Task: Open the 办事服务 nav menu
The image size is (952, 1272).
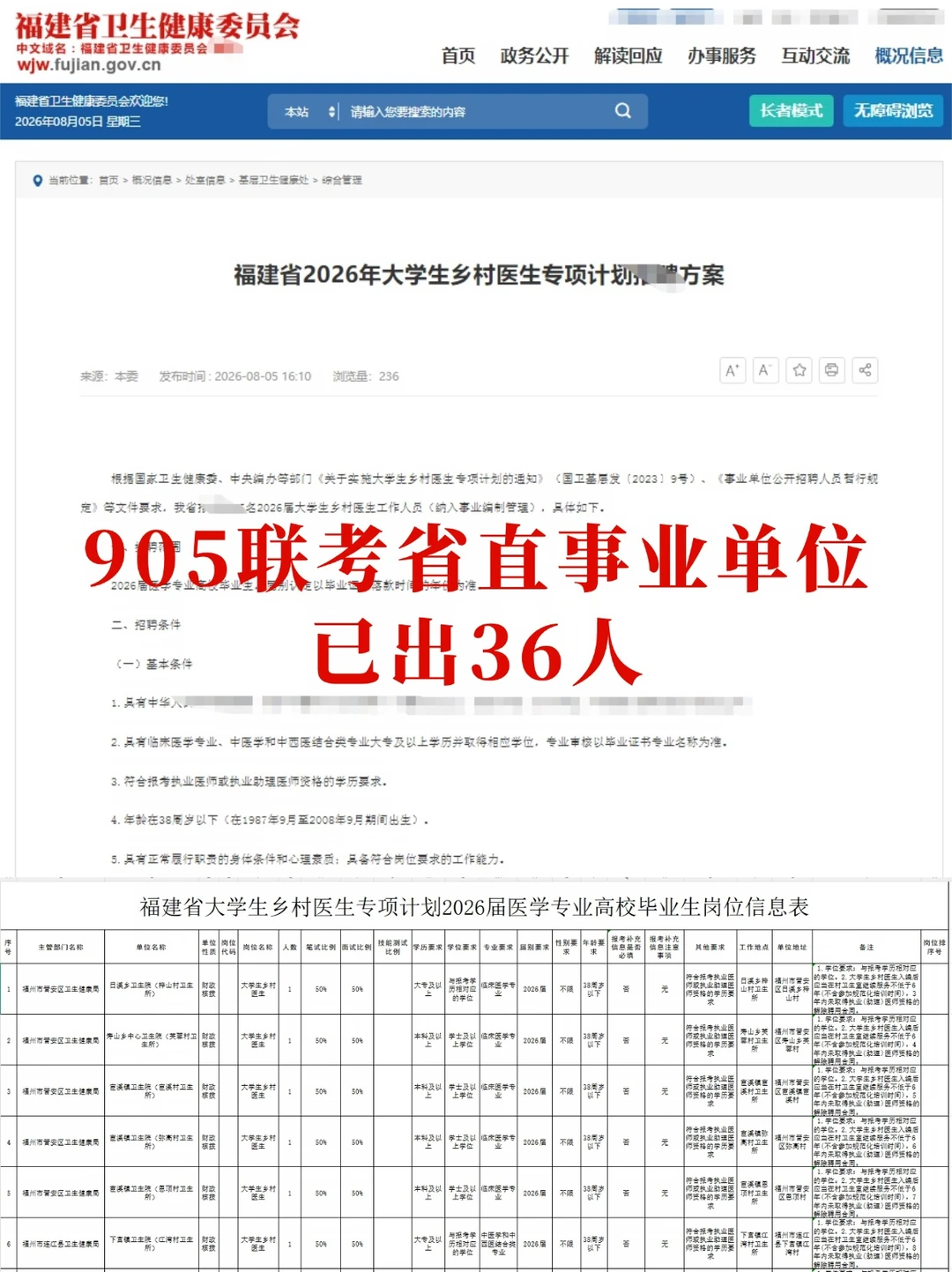Action: [x=721, y=56]
